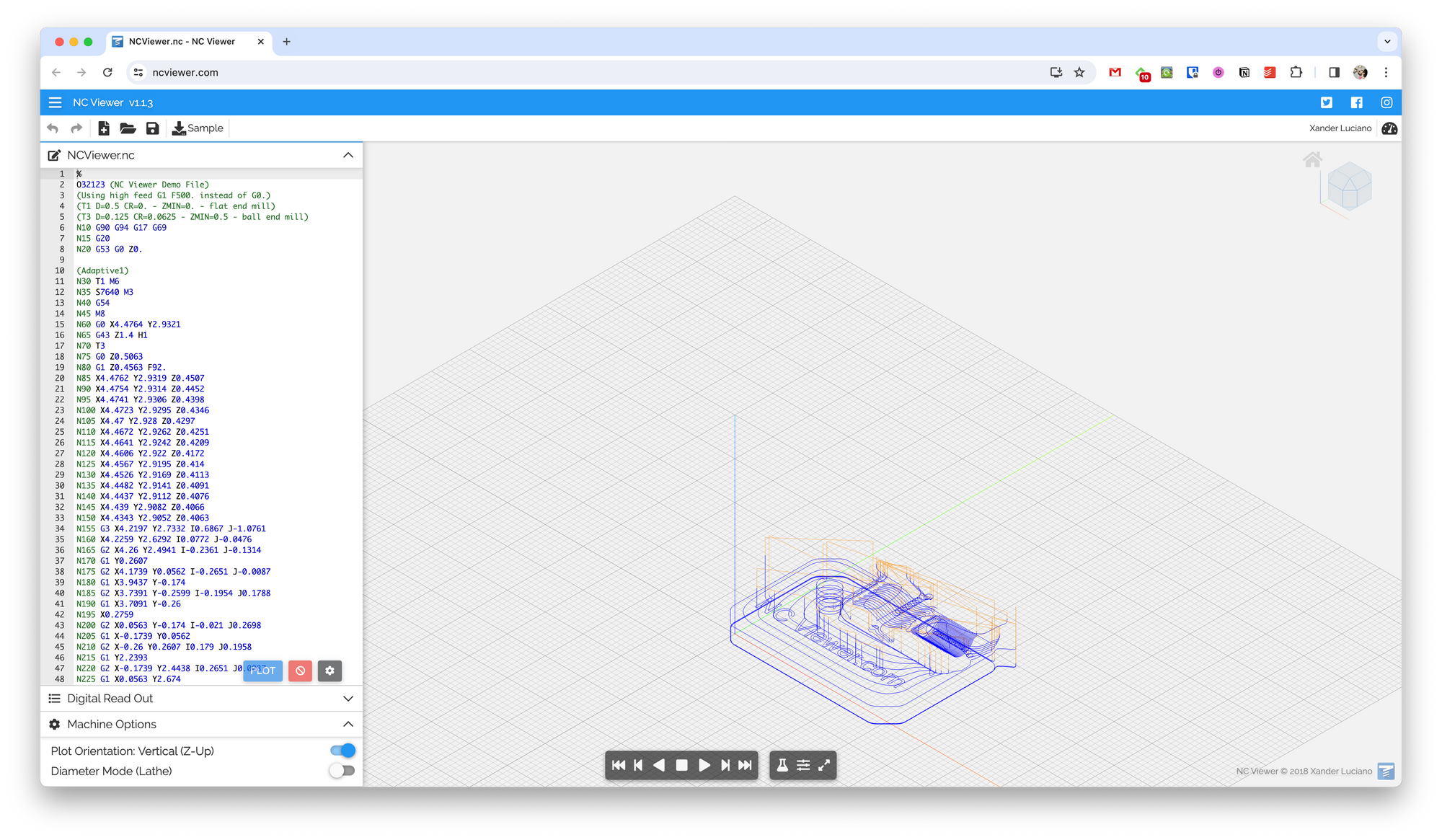Open the hamburger menu in NC Viewer header
This screenshot has width=1442, height=840.
55,102
